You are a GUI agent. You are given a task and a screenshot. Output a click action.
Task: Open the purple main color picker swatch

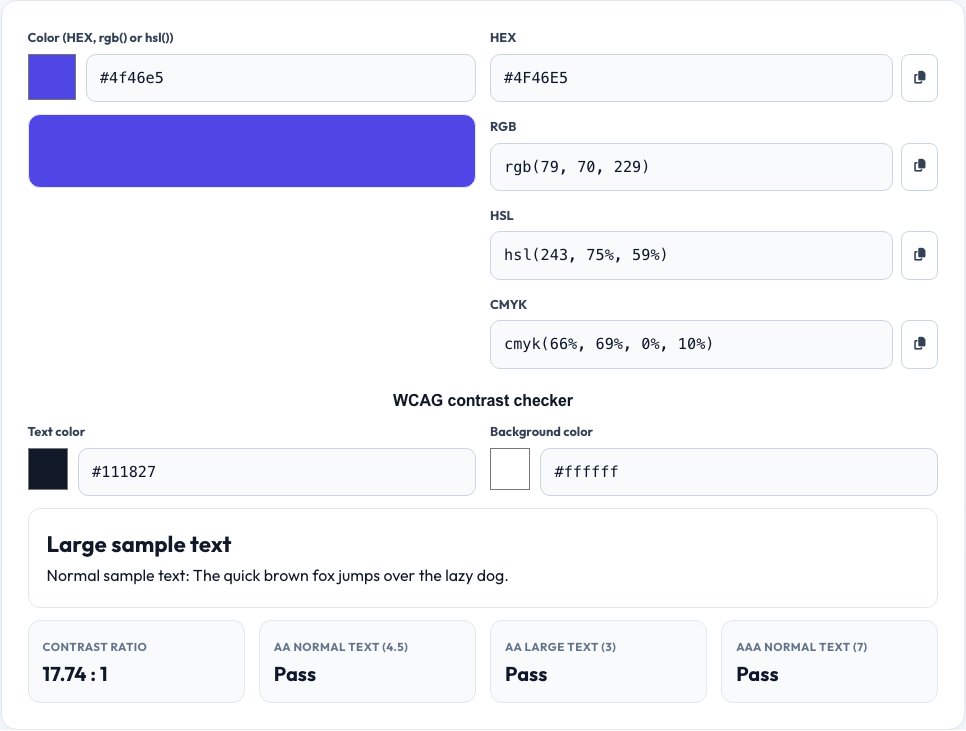click(52, 77)
